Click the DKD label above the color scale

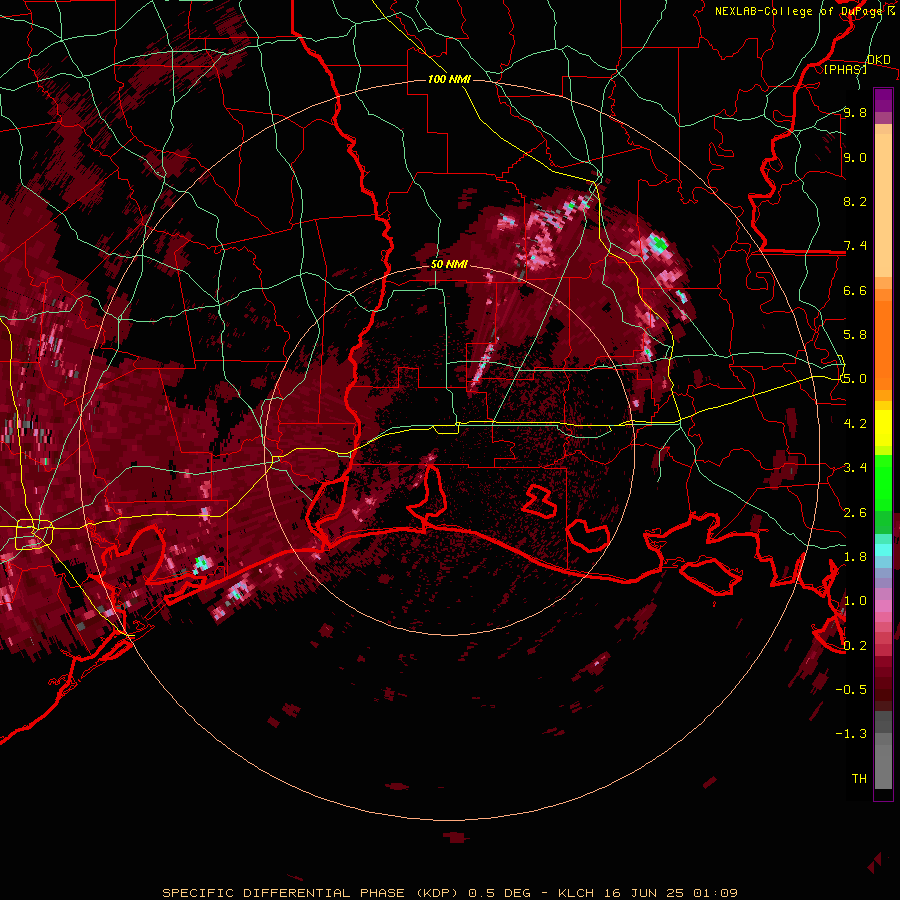878,60
